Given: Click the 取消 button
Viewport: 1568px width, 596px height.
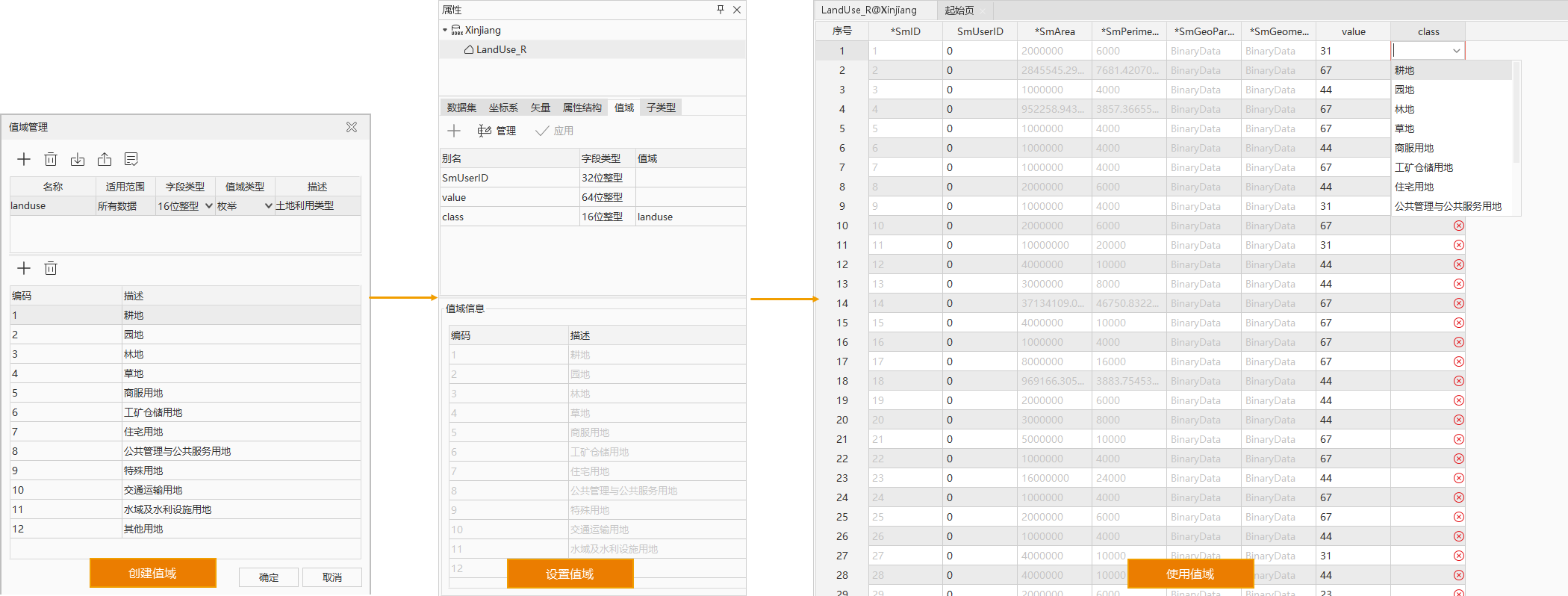Looking at the screenshot, I should coord(332,577).
